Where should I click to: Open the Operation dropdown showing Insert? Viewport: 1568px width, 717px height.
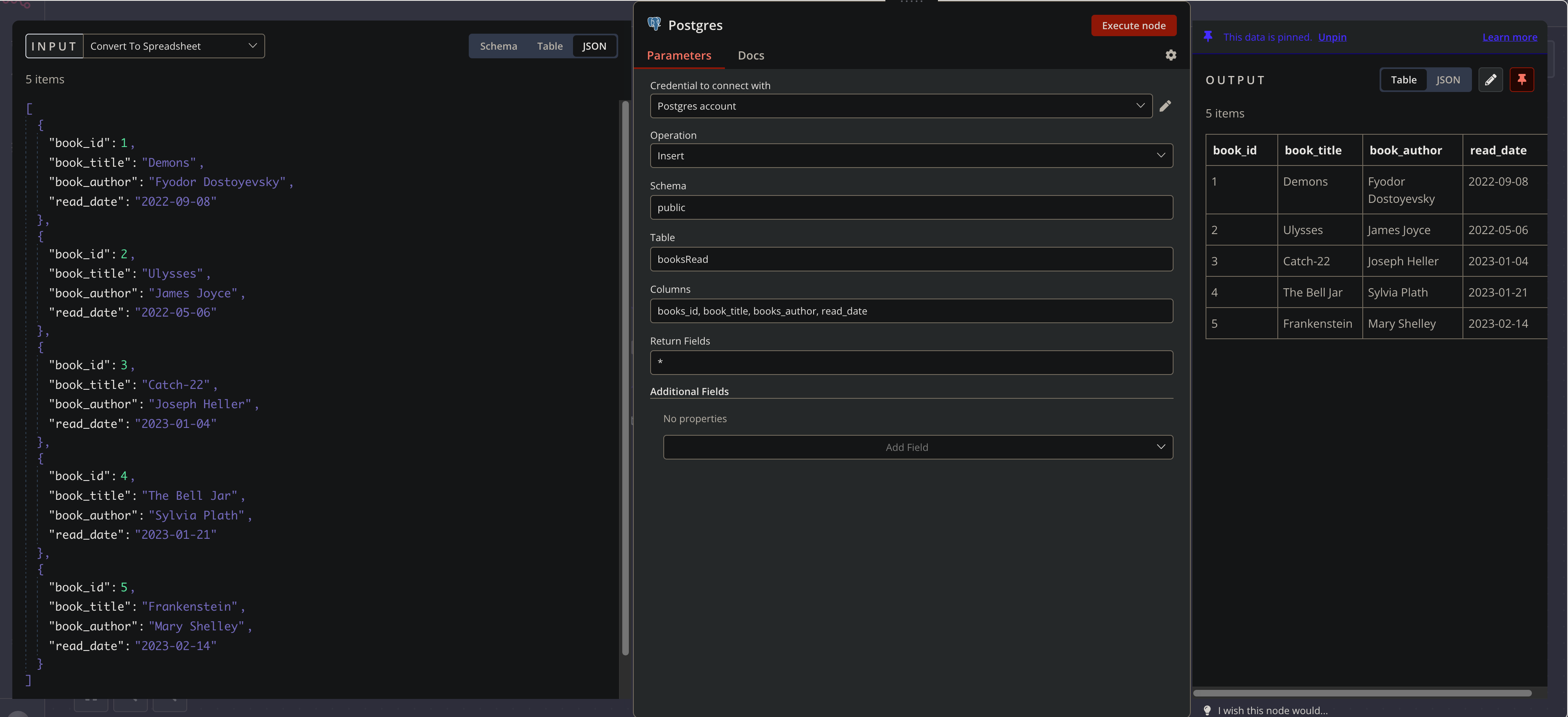(910, 155)
